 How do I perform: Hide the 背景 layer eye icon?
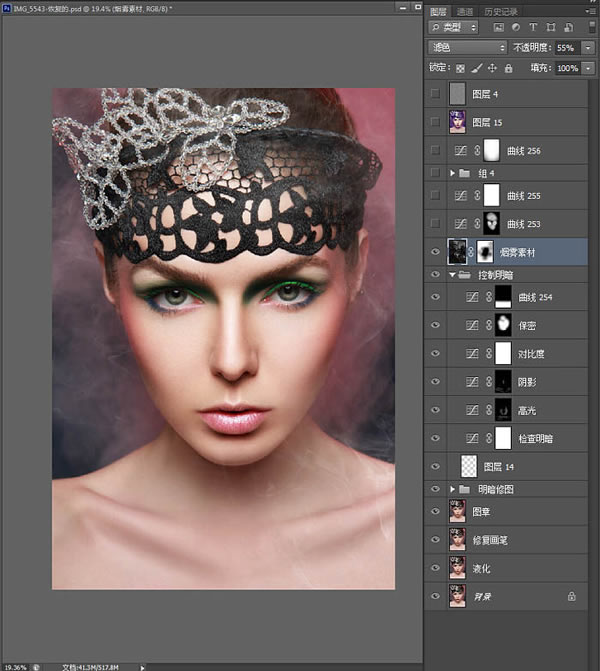pos(434,596)
